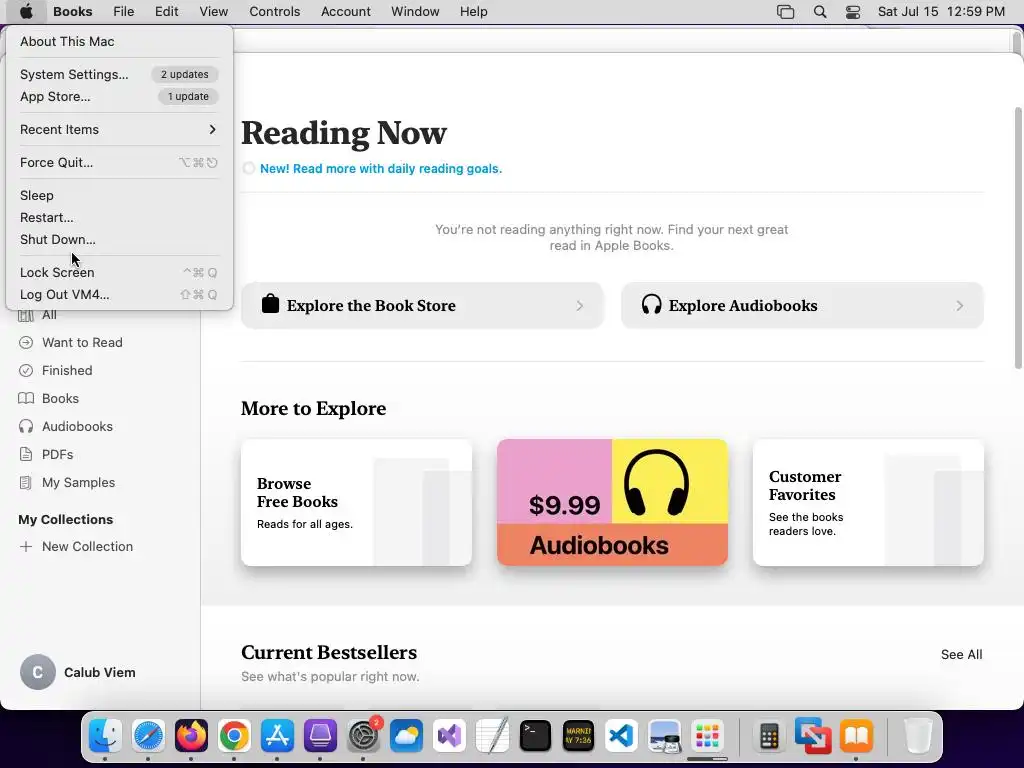The image size is (1024, 768).
Task: Open Visual Studio Code blue dock icon
Action: pyautogui.click(x=621, y=736)
